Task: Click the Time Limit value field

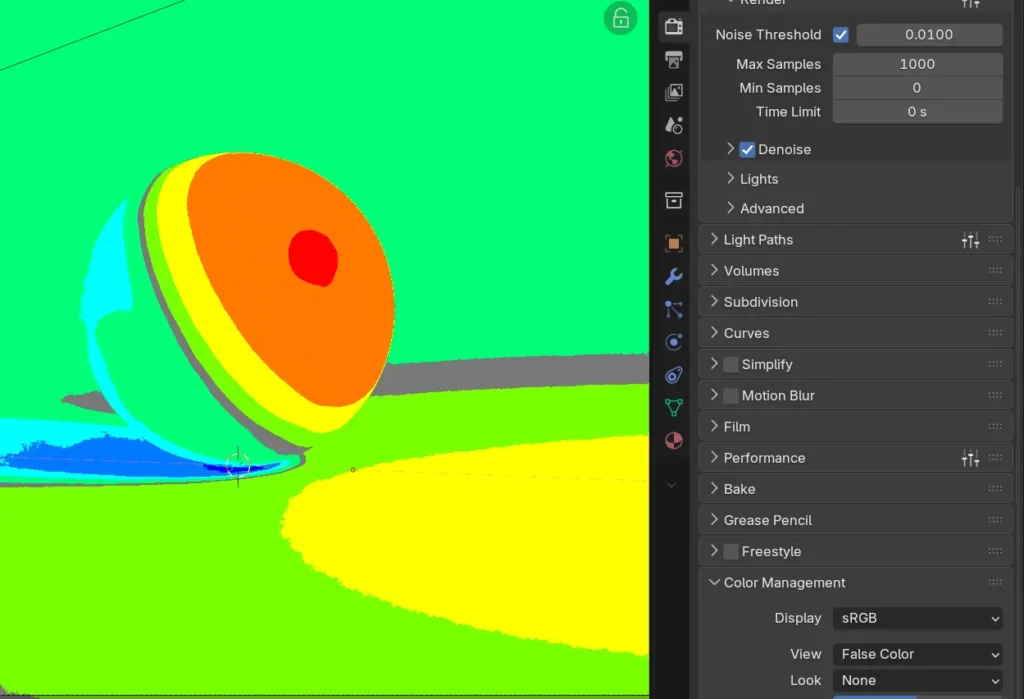Action: [x=917, y=112]
